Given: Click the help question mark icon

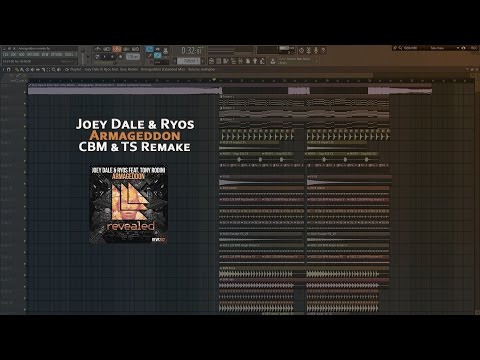Looking at the screenshot, I should click(323, 50).
